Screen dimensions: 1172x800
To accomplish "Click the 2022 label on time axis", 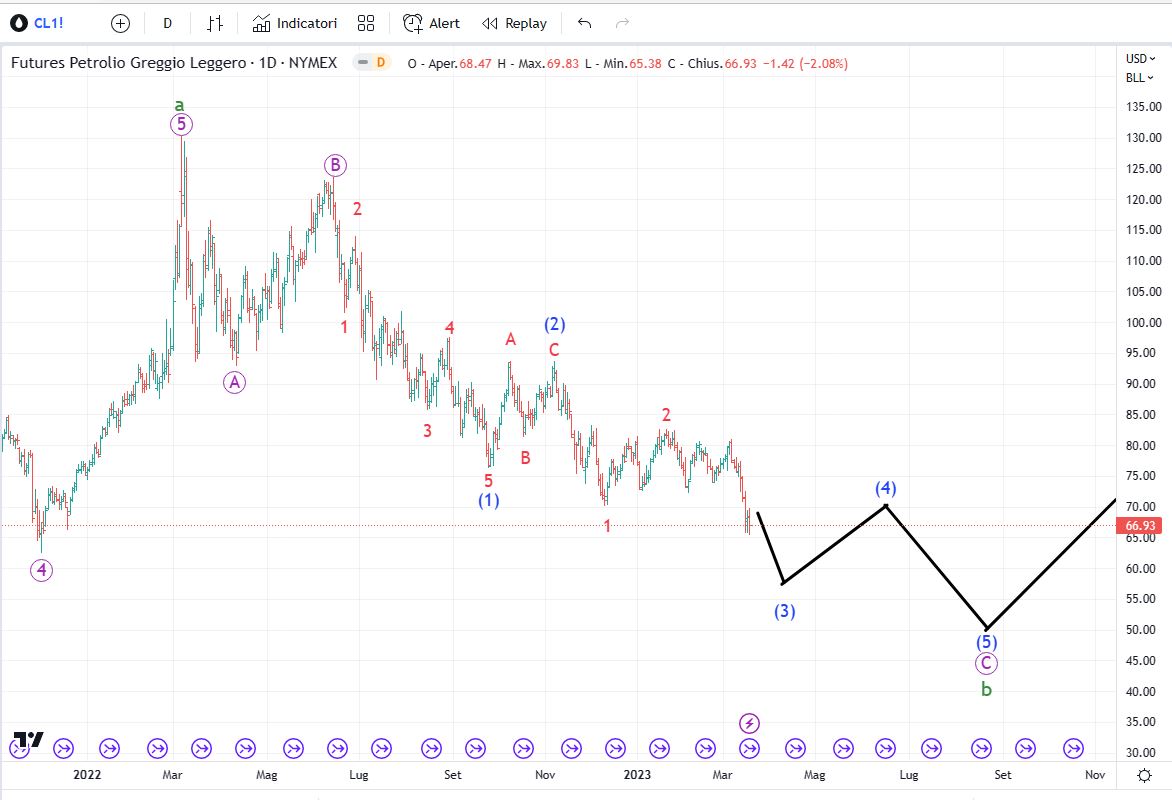I will click(x=87, y=775).
